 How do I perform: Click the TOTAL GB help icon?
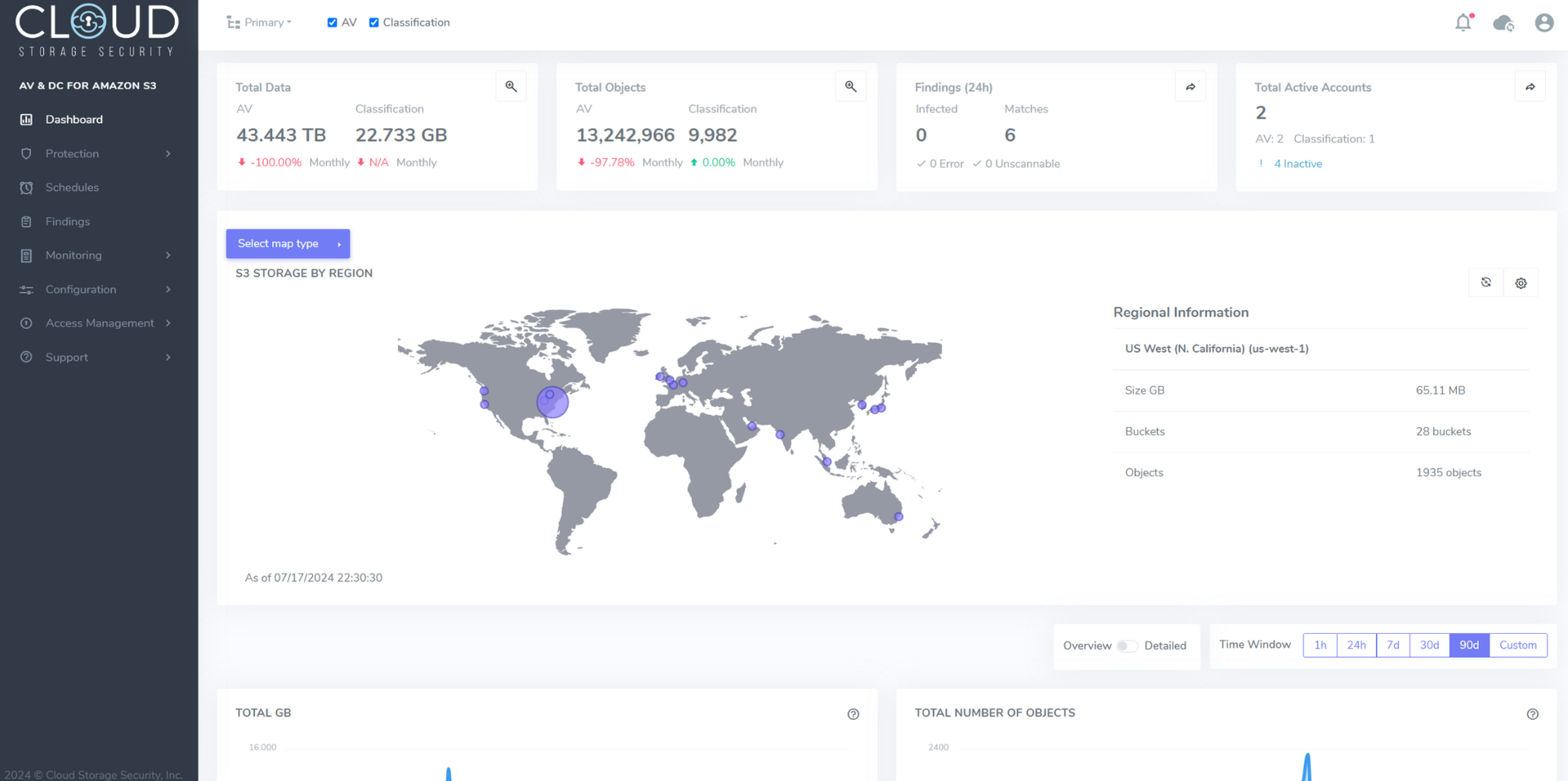point(853,714)
